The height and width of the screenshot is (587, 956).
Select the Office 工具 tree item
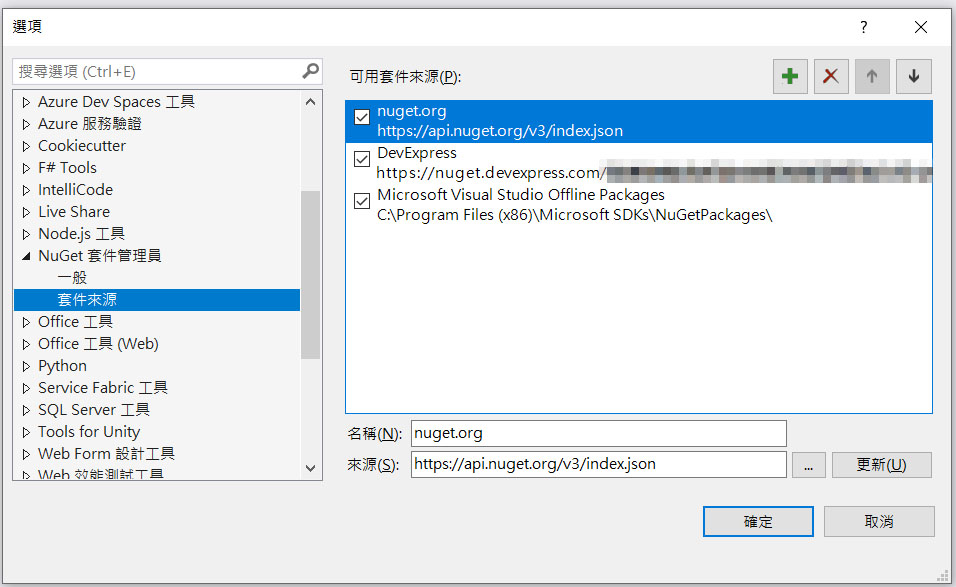[75, 322]
